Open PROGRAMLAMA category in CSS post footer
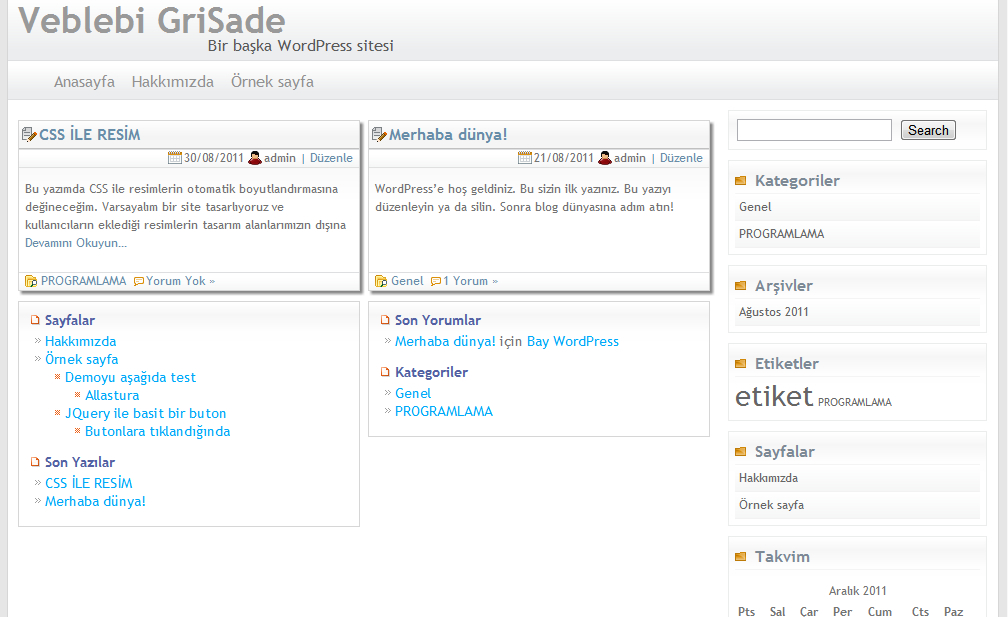 (x=84, y=281)
